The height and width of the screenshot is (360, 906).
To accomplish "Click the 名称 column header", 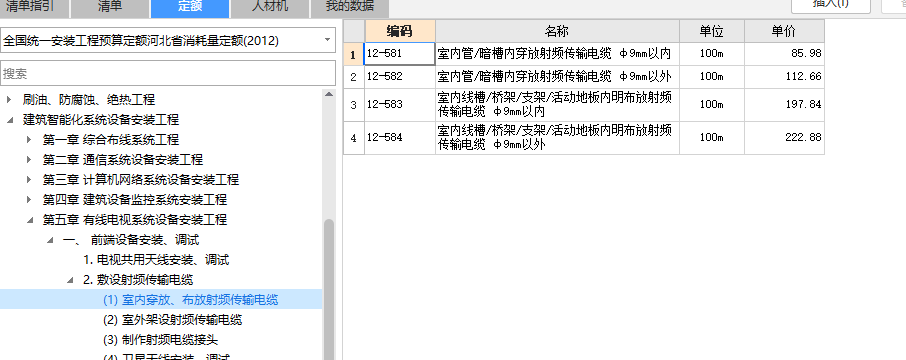I will pos(557,31).
